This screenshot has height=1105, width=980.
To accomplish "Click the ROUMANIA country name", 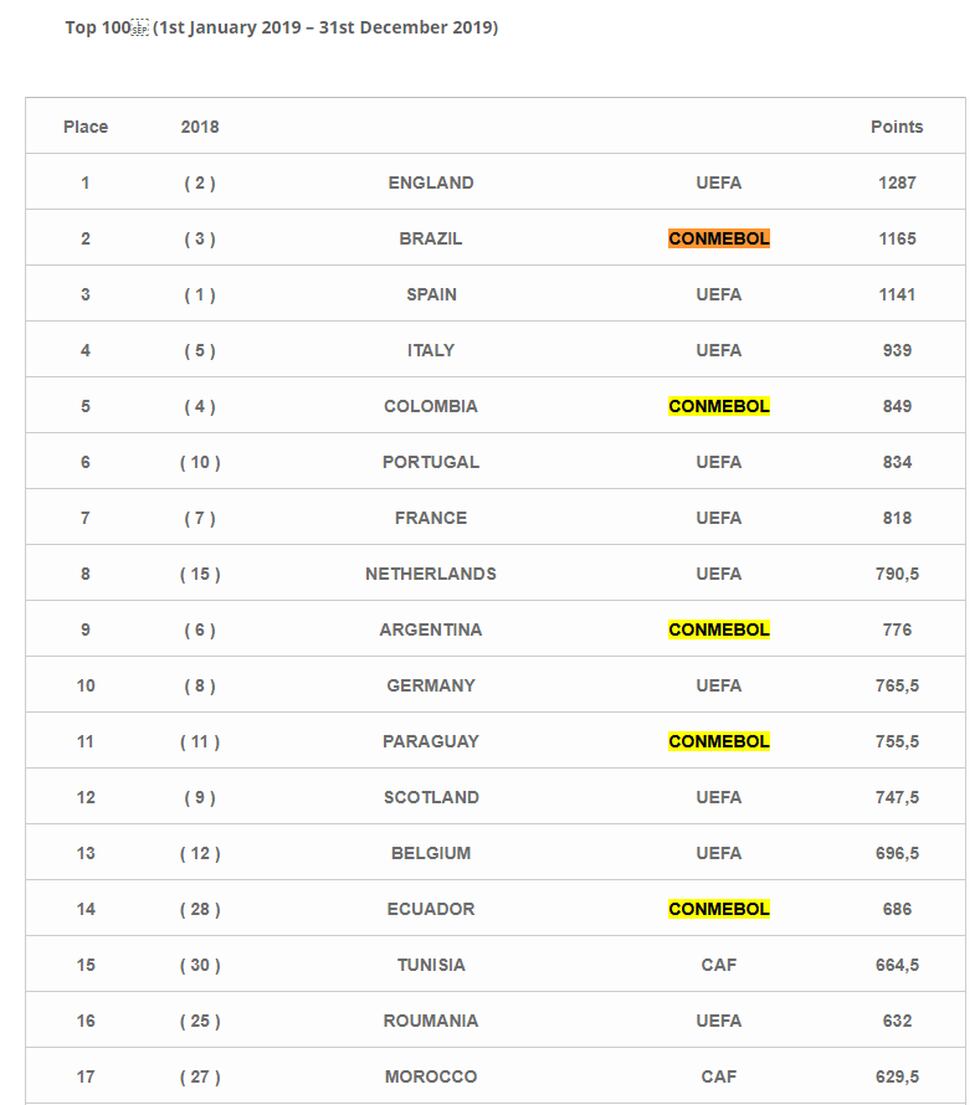I will coord(431,1021).
